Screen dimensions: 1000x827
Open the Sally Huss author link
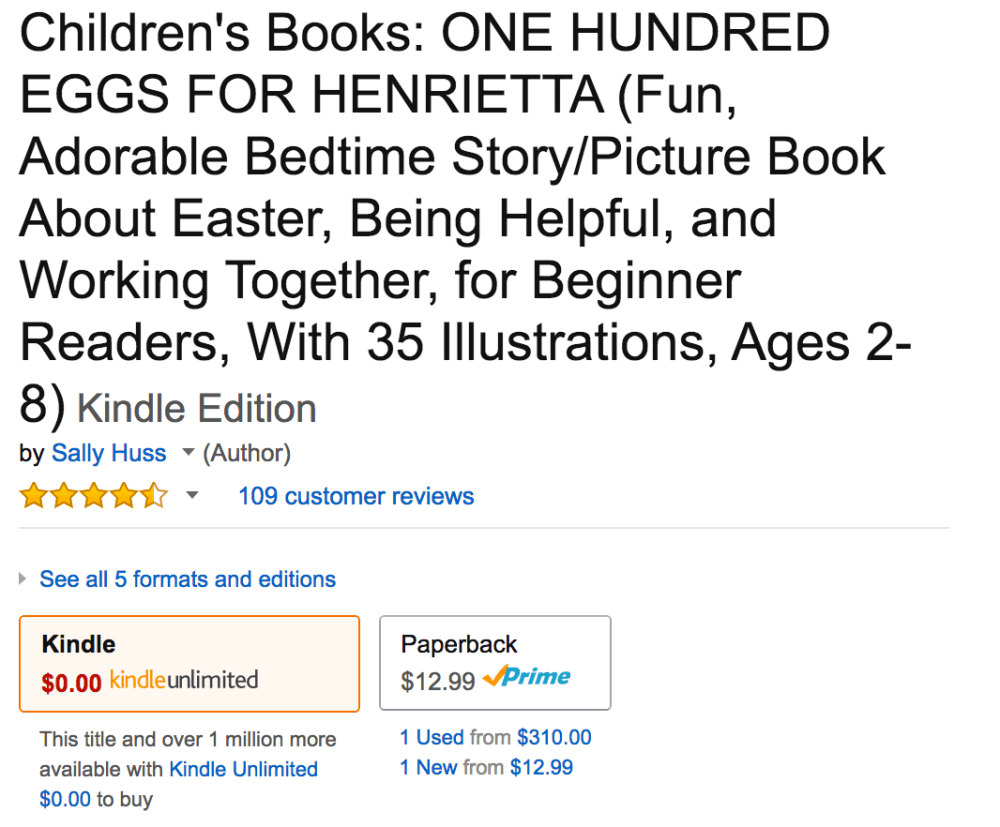coord(109,454)
